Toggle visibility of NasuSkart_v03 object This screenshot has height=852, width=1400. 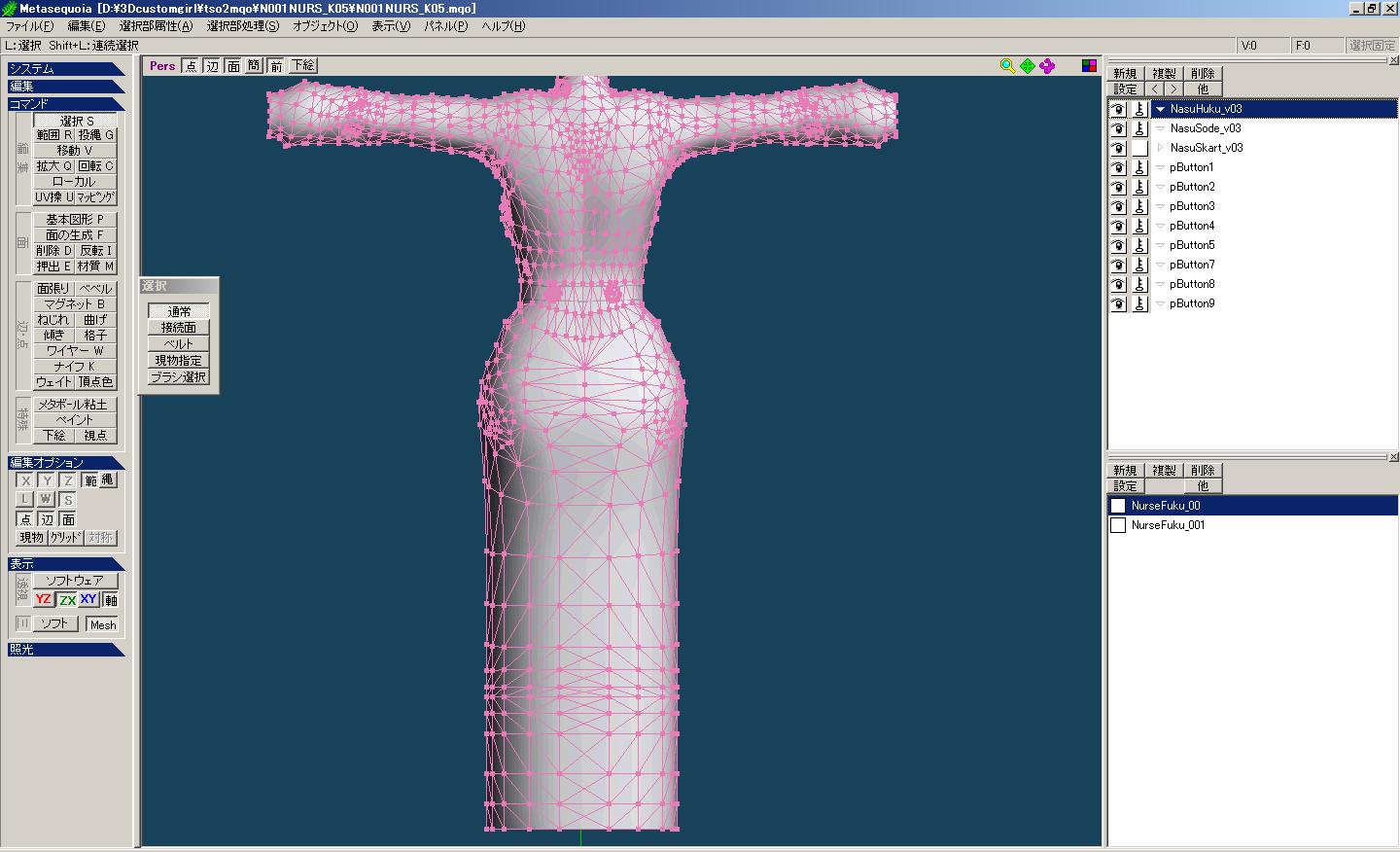click(x=1118, y=148)
